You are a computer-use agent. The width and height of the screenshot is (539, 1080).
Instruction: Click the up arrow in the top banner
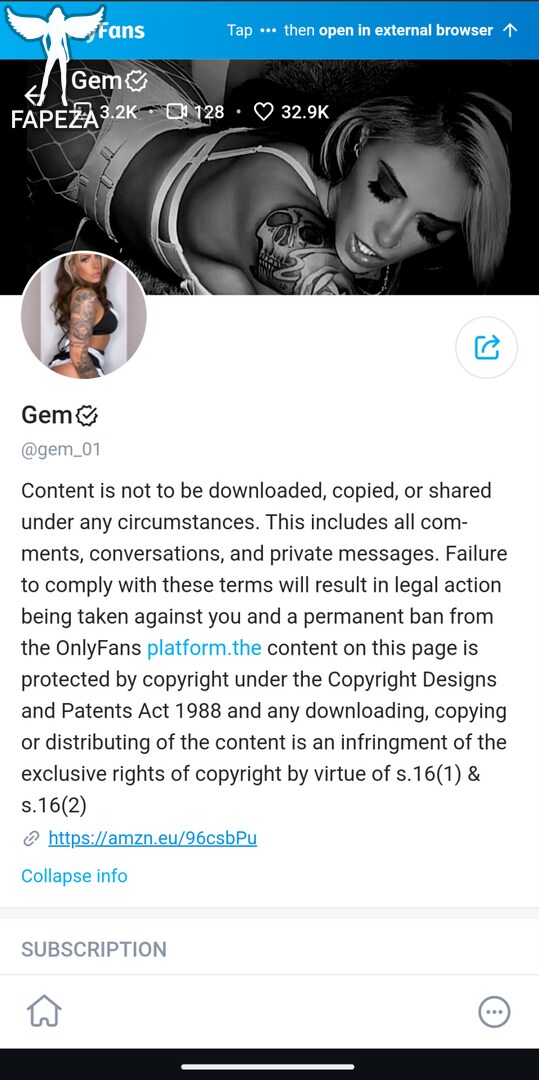[510, 30]
